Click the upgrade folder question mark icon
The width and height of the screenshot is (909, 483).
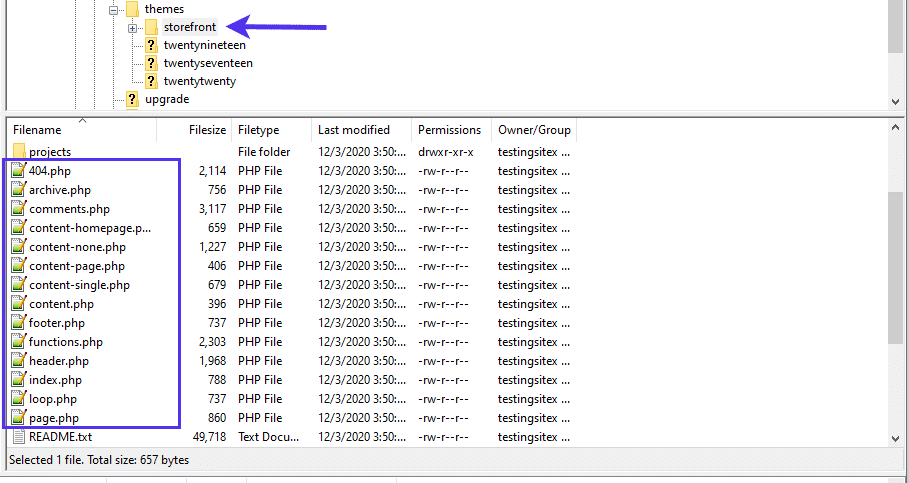(132, 99)
